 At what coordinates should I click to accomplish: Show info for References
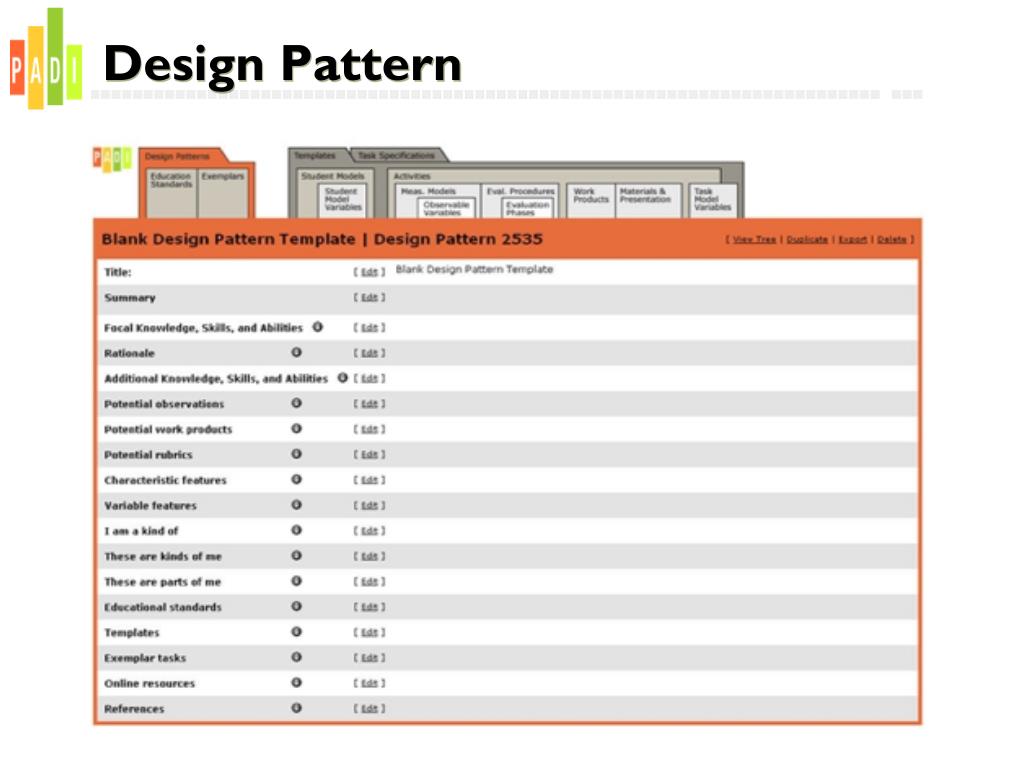click(296, 708)
